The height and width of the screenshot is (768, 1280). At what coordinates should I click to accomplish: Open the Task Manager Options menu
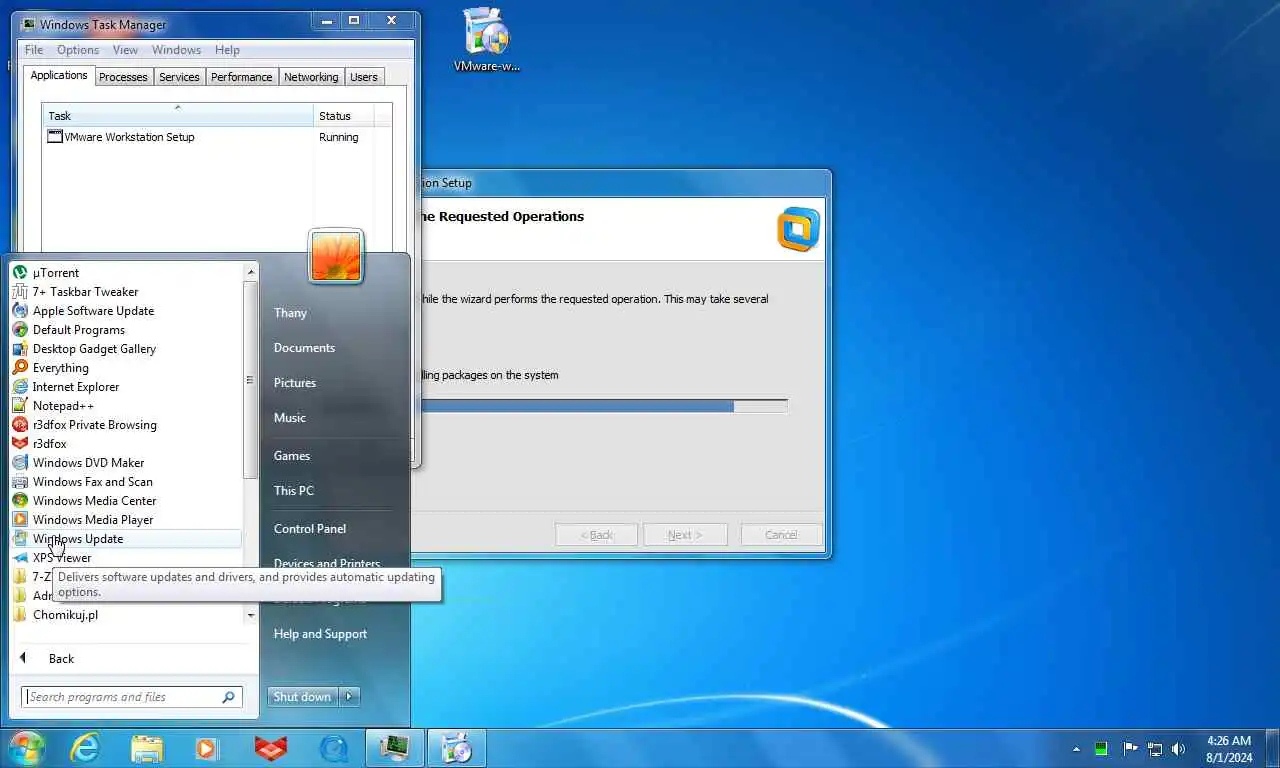(x=78, y=50)
